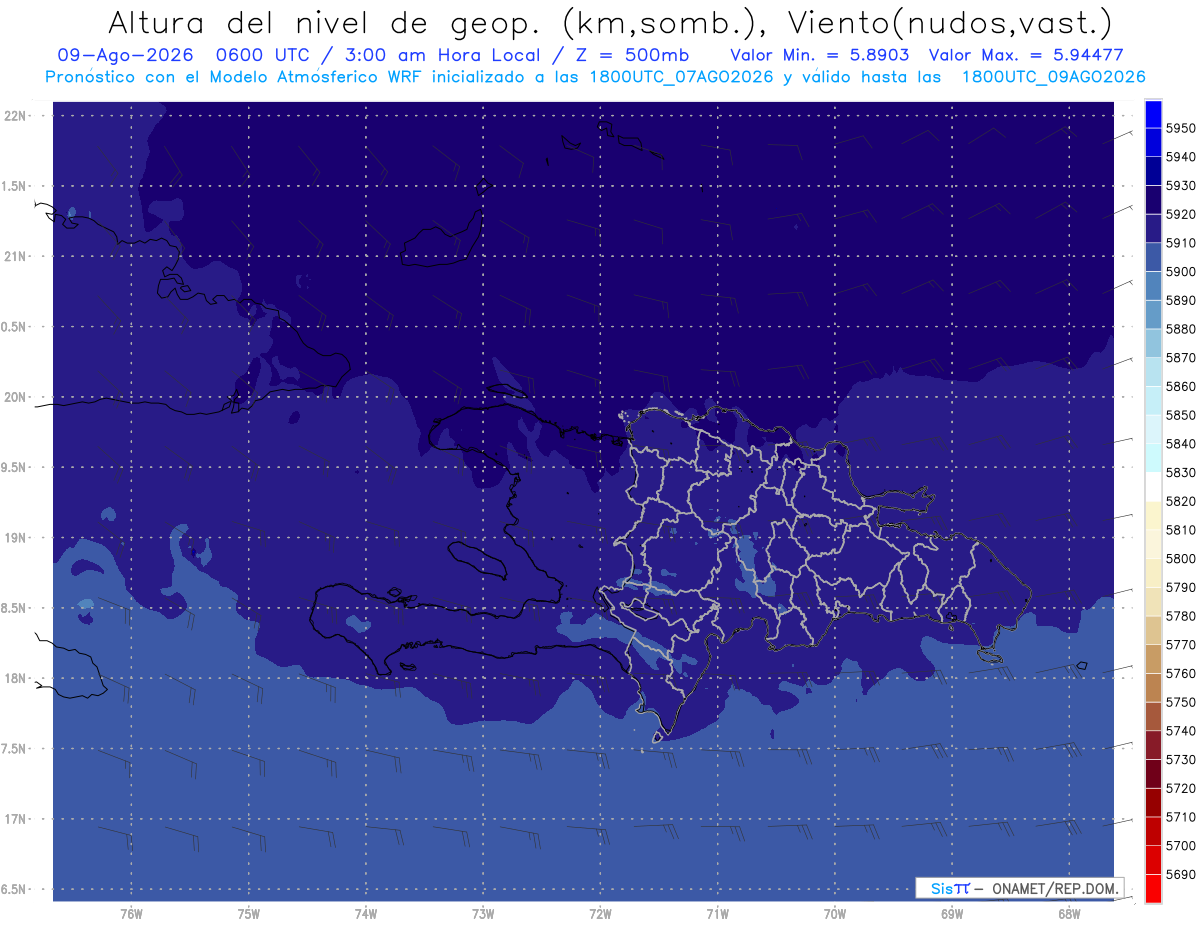Click the 71W longitude label
1200x927 pixels.
(x=717, y=914)
